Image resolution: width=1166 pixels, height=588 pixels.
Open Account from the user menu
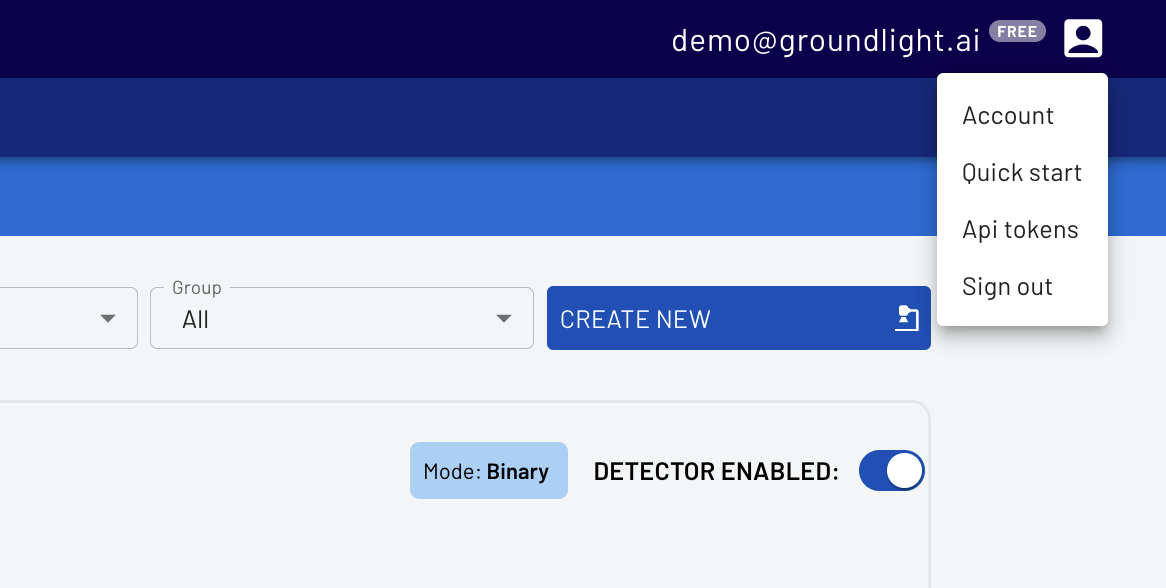pos(1022,116)
